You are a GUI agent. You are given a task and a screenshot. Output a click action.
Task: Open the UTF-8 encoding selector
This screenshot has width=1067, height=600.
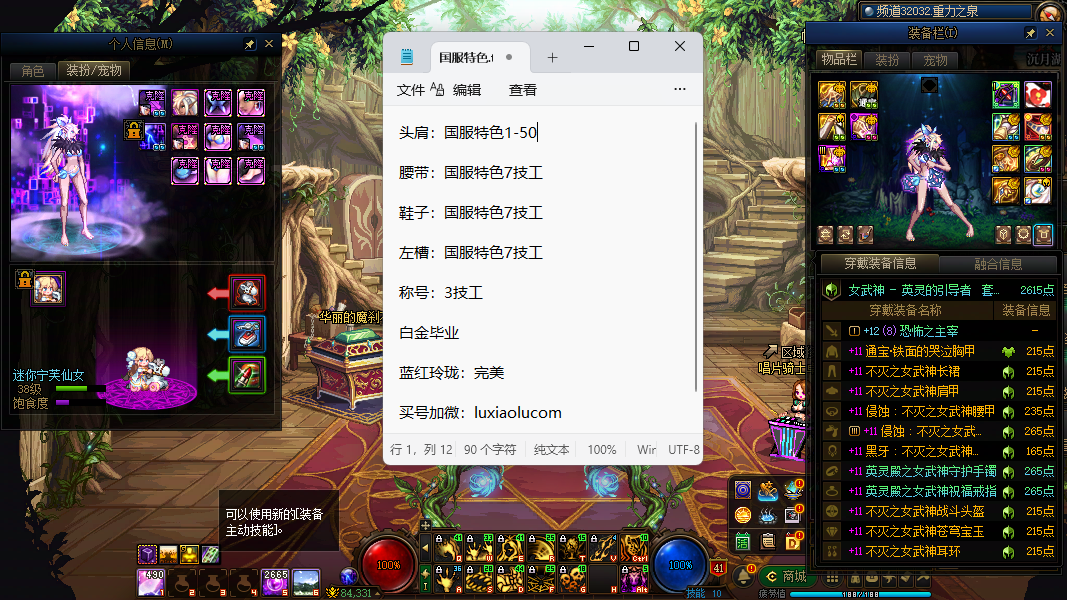(x=684, y=450)
